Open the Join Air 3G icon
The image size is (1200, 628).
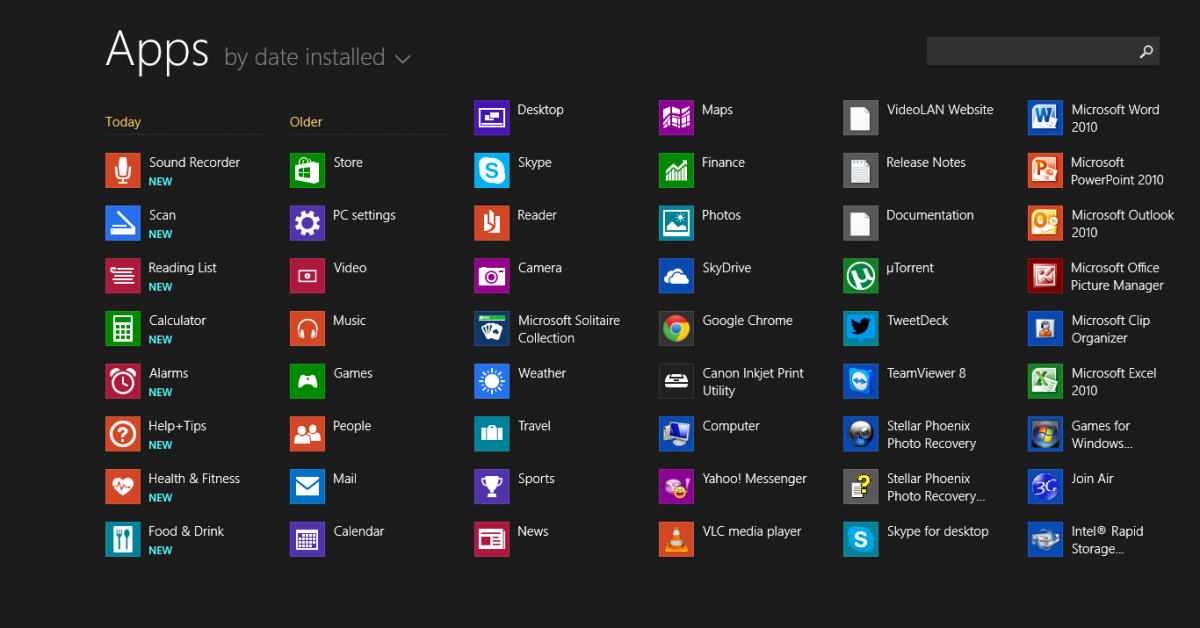[x=1045, y=486]
